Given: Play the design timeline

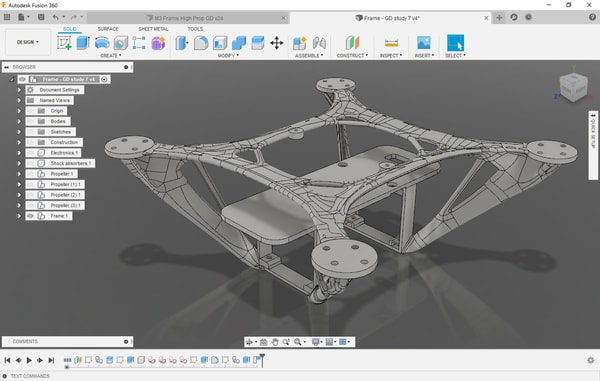Looking at the screenshot, I should (x=29, y=360).
